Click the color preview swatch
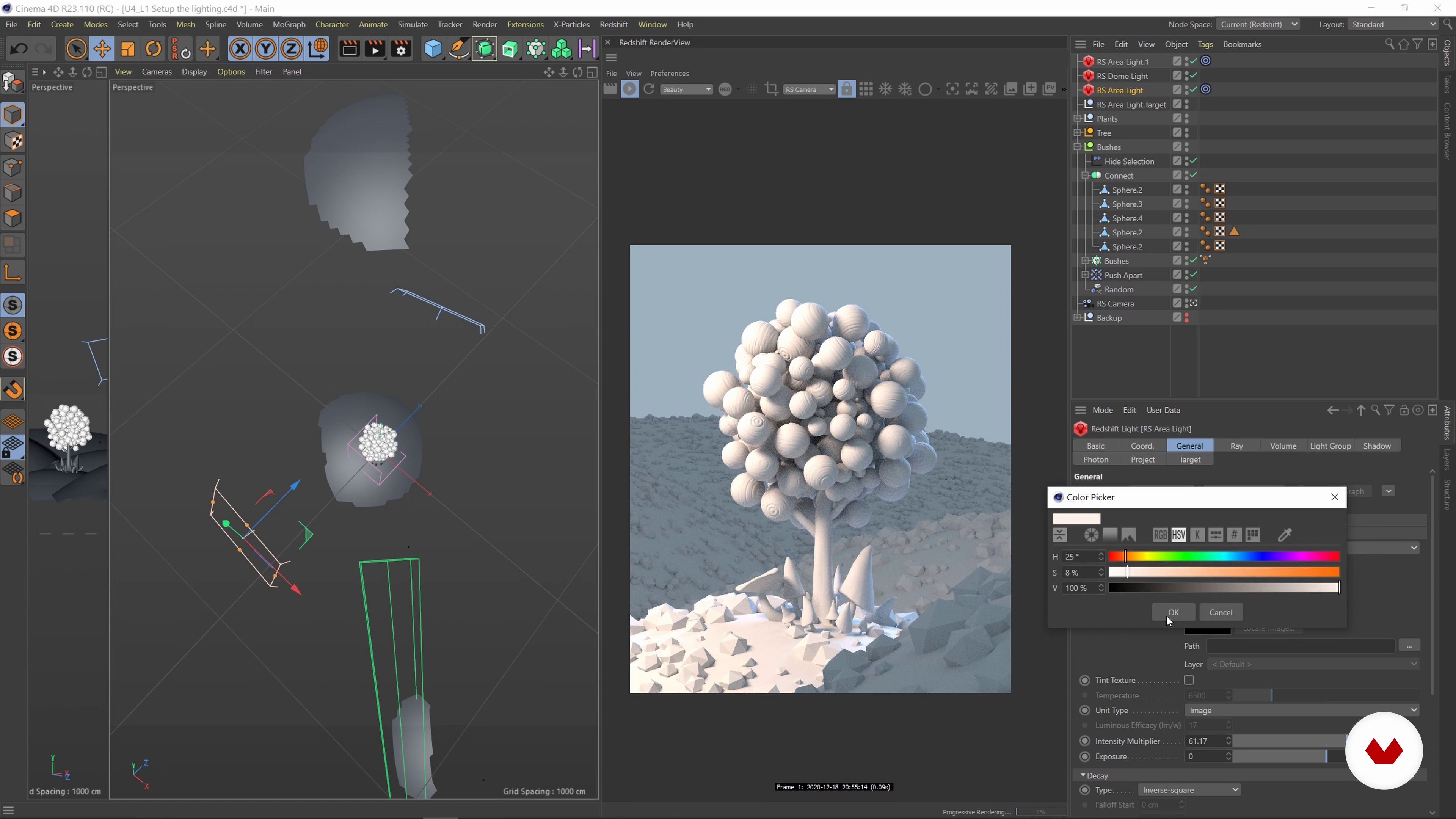 1077,518
